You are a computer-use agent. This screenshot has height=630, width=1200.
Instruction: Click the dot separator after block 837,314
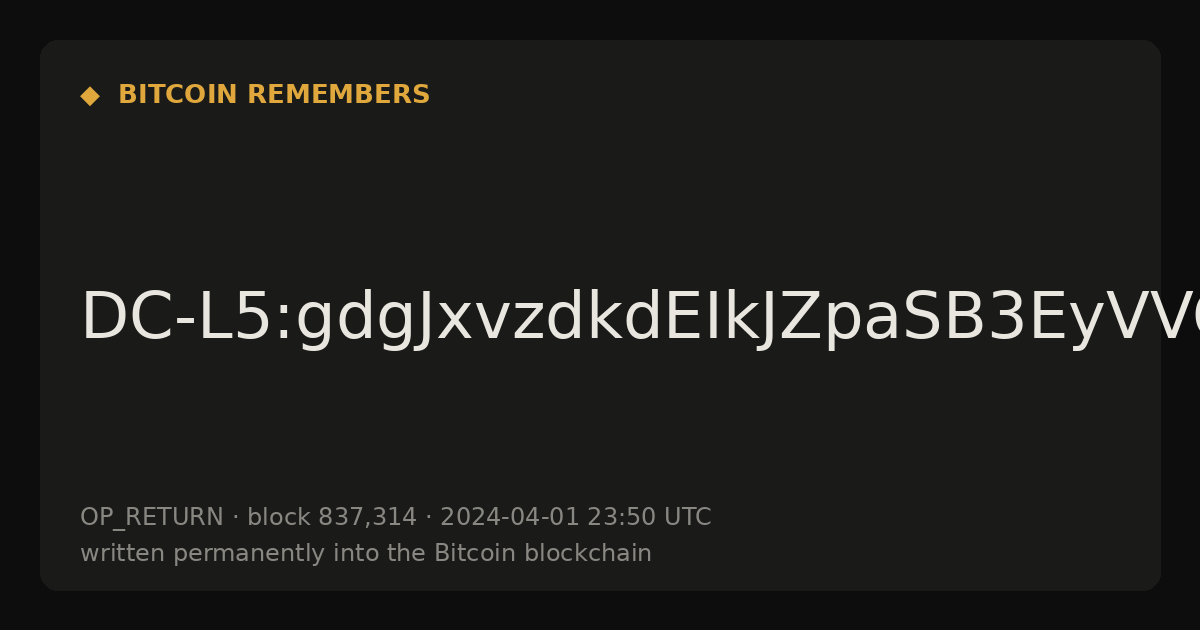coord(428,518)
